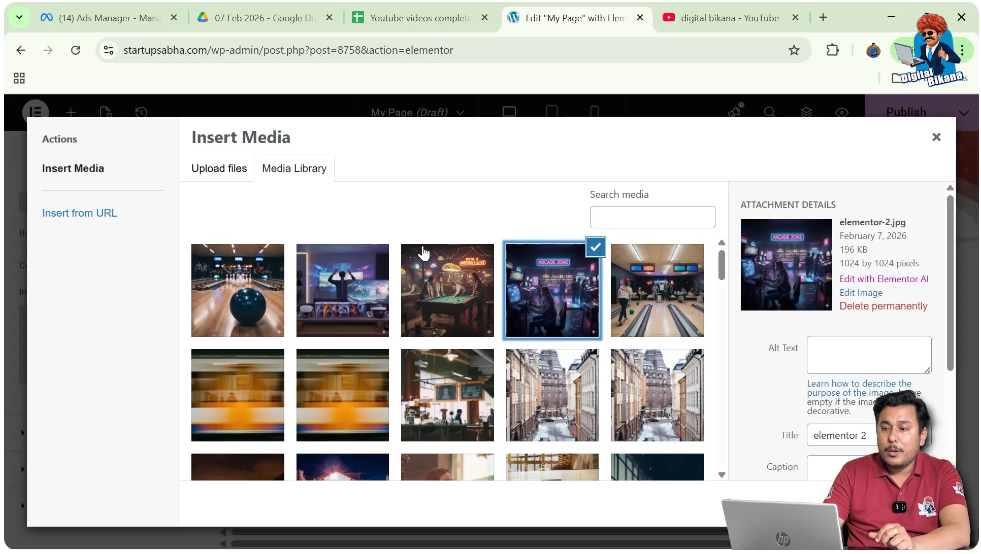Open the Chrome apps grid shortcut
Image resolution: width=981 pixels, height=554 pixels.
[x=19, y=78]
